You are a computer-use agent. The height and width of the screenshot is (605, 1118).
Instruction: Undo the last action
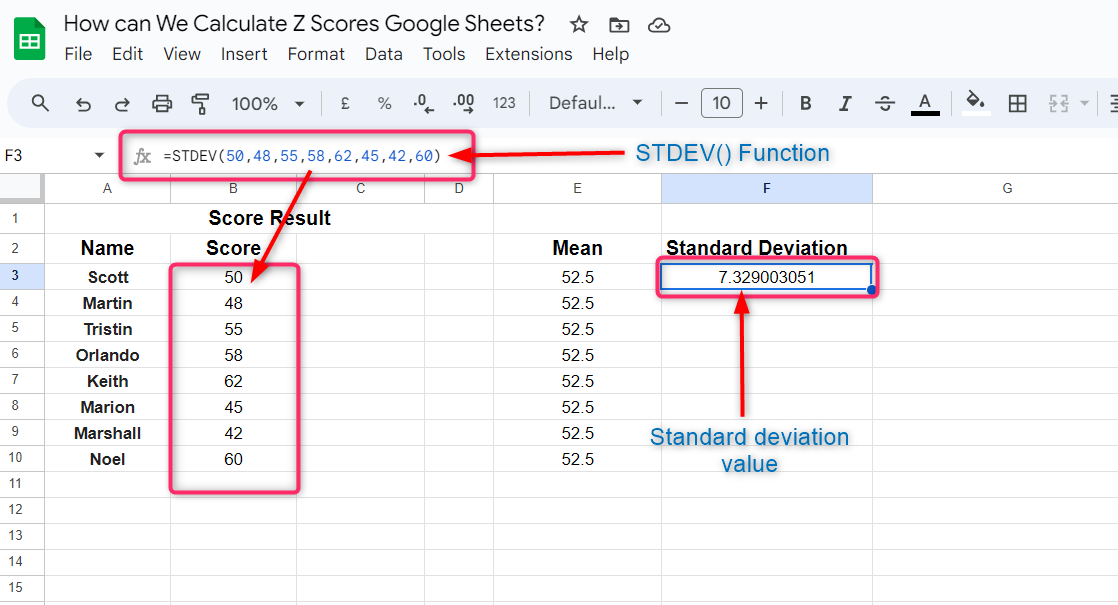pyautogui.click(x=83, y=104)
